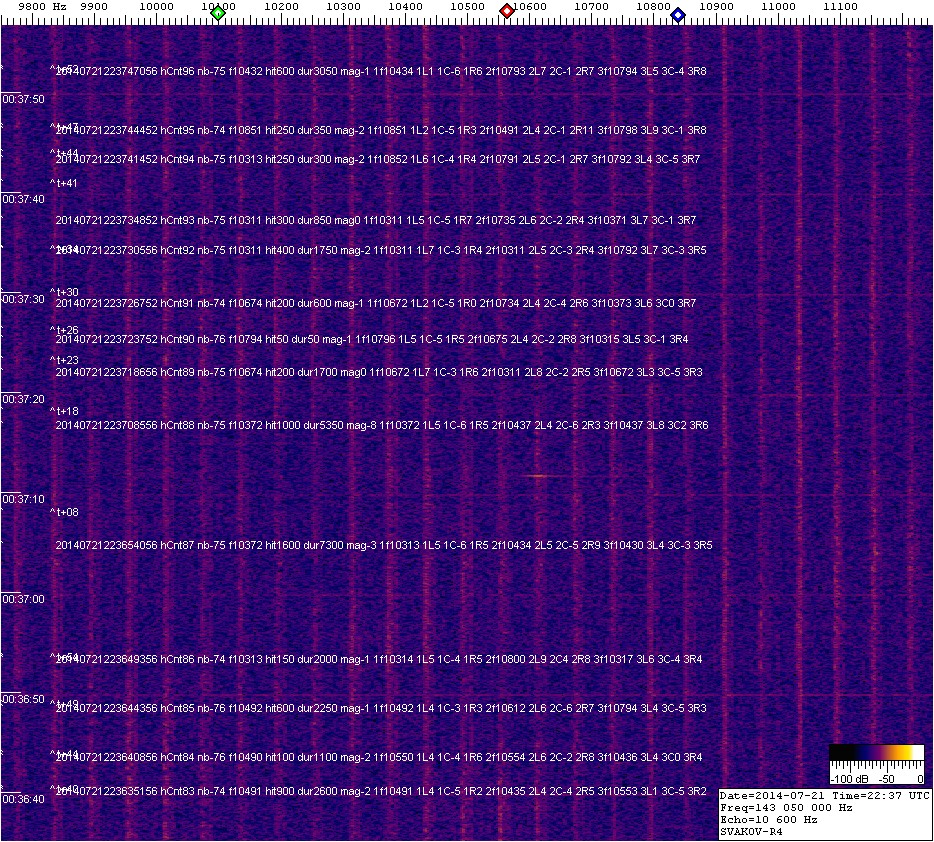Click the green diamond frequency marker
934x842 pixels.
(218, 11)
